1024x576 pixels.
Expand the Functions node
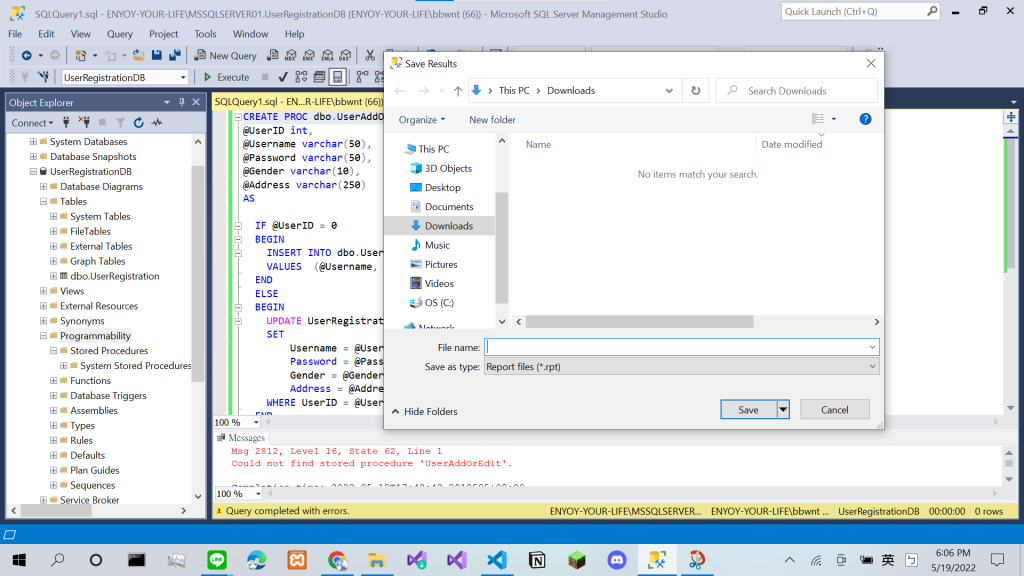pos(54,381)
